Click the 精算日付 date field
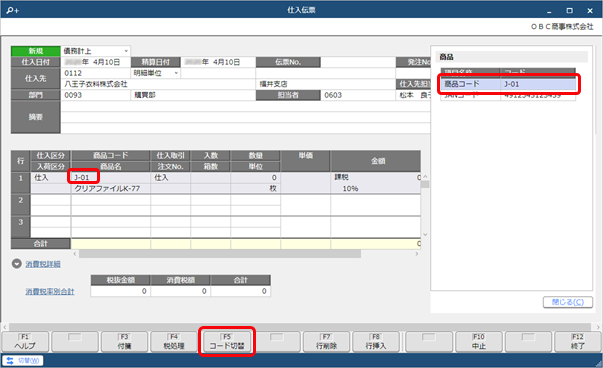Screen dimensions: 603x368 [218, 62]
